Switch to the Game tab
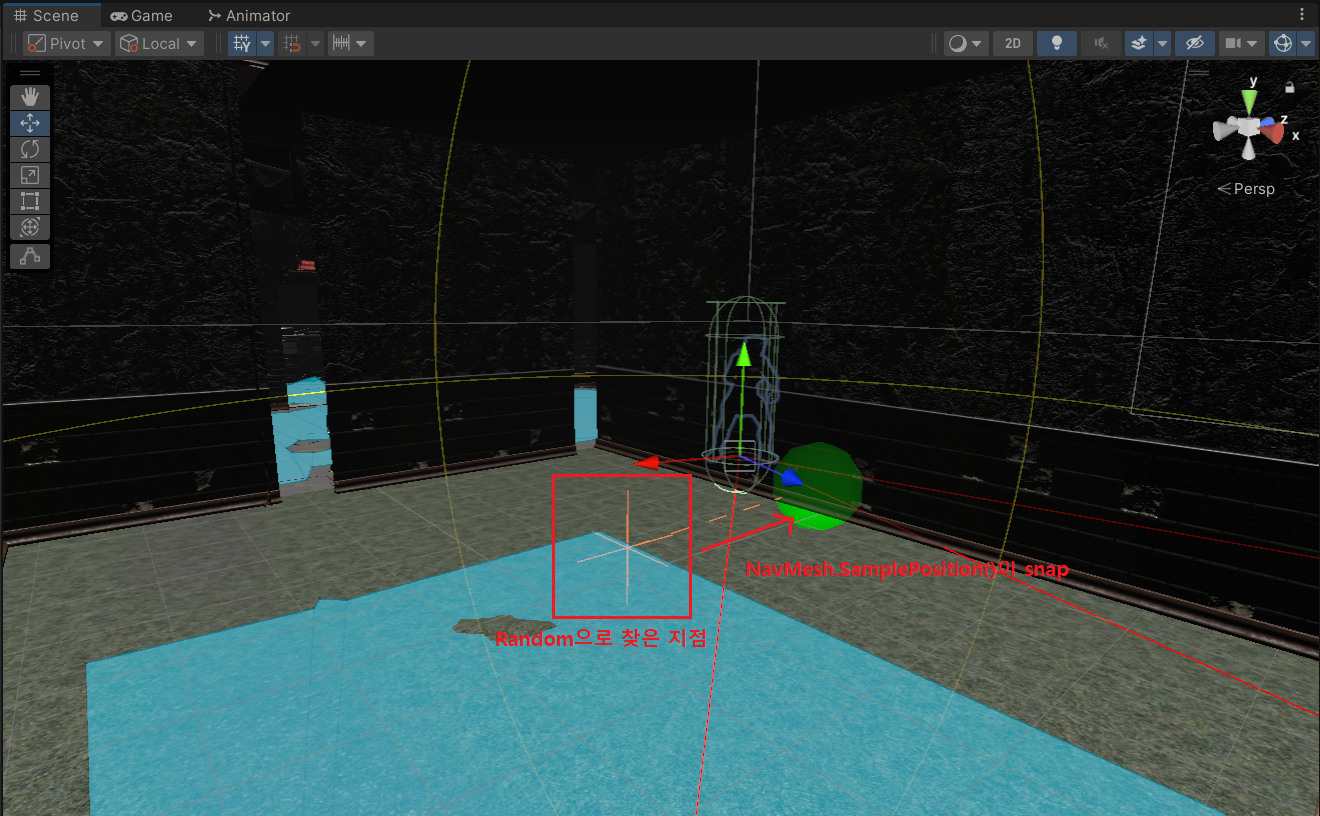The width and height of the screenshot is (1320, 816). 141,16
